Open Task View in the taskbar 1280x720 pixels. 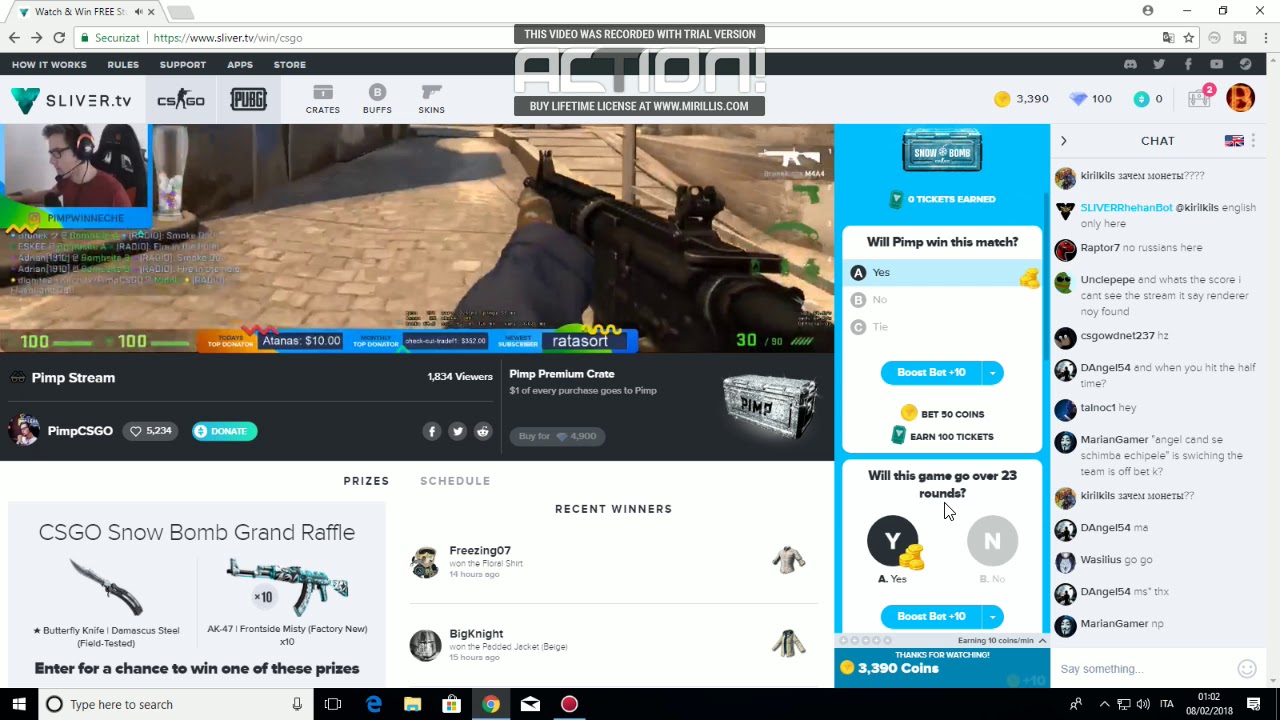pos(333,704)
